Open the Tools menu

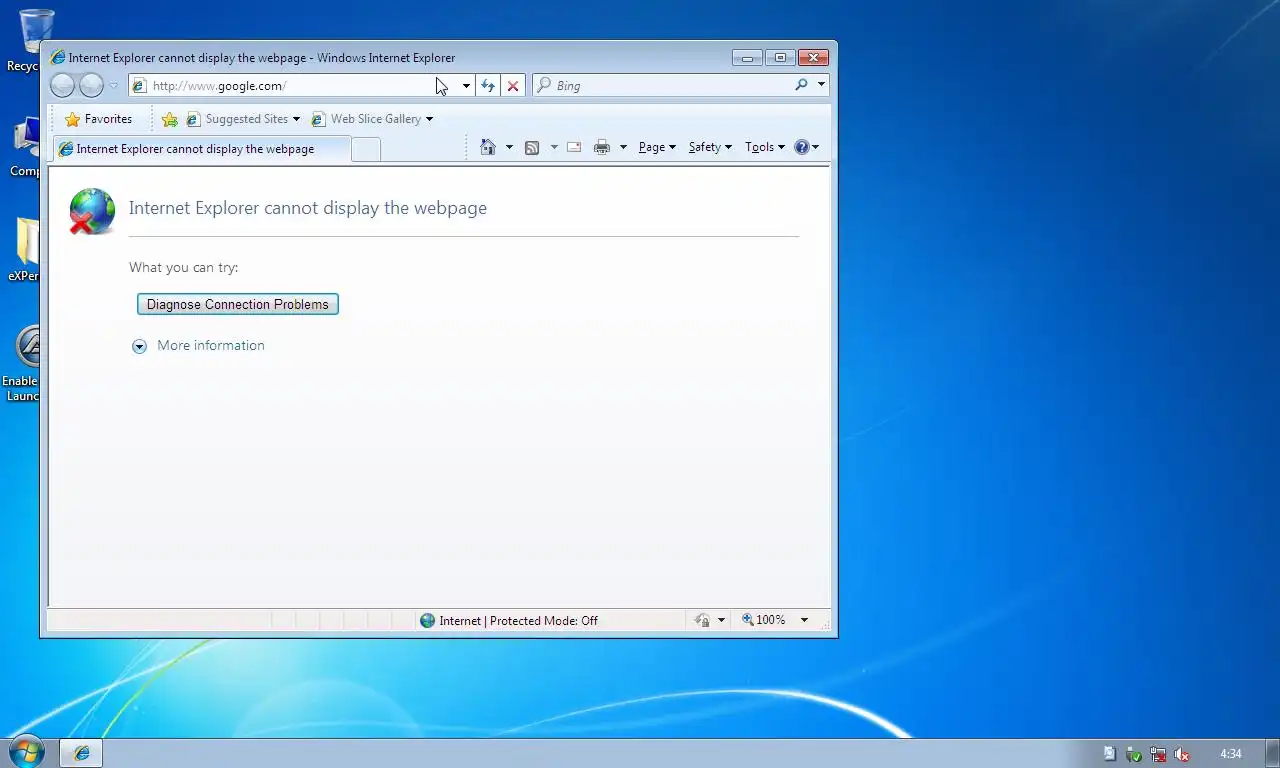click(765, 147)
